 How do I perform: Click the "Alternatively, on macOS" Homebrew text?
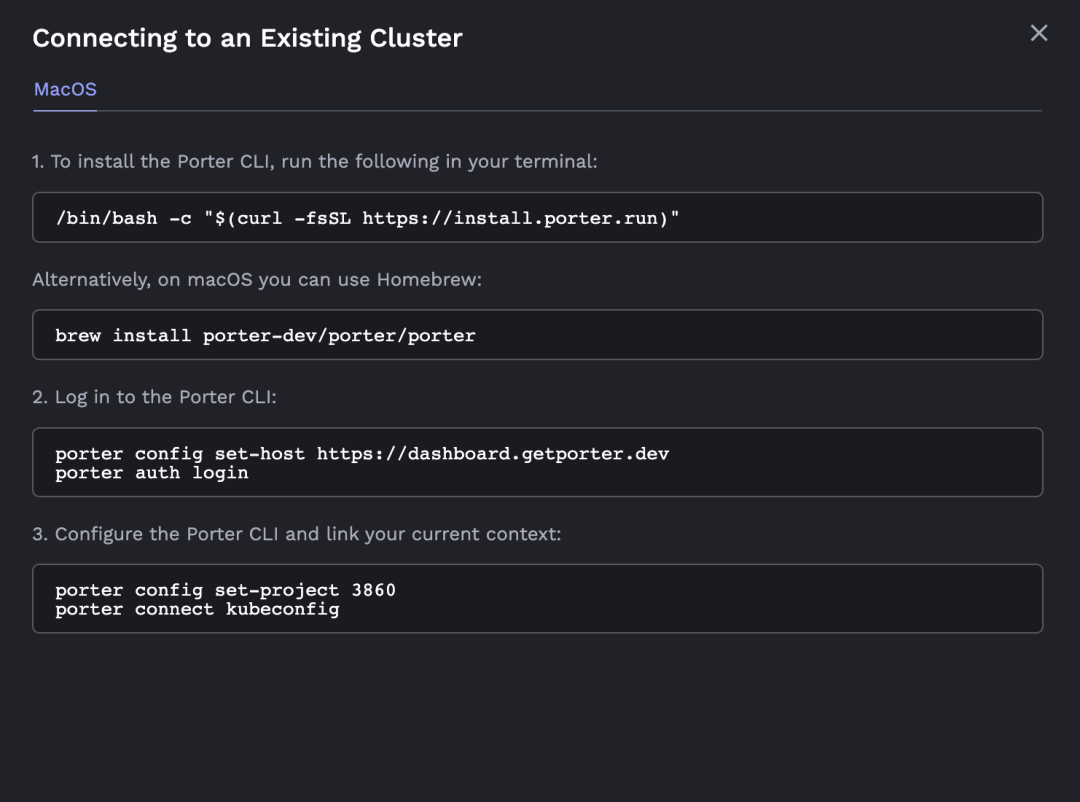pyautogui.click(x=257, y=280)
